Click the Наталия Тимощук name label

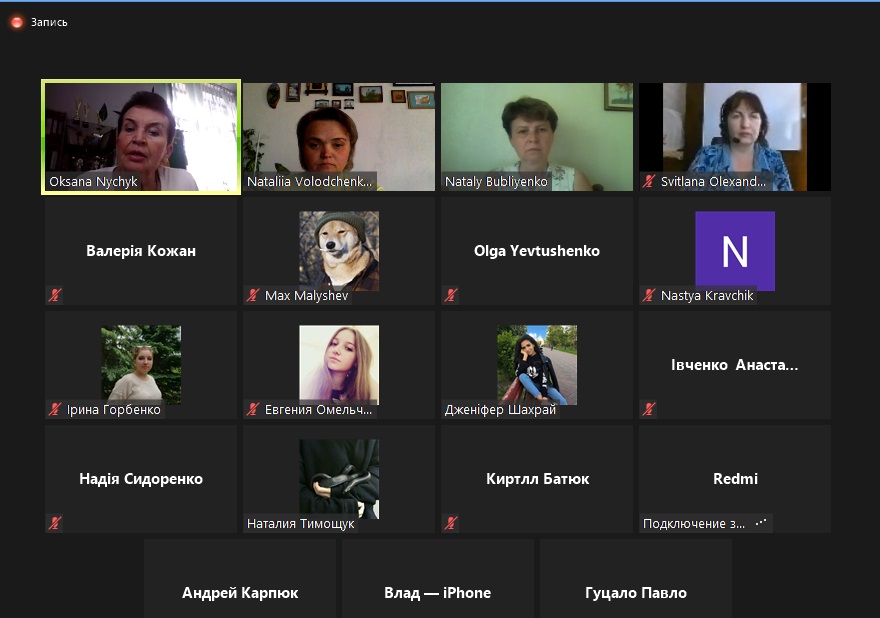(301, 524)
